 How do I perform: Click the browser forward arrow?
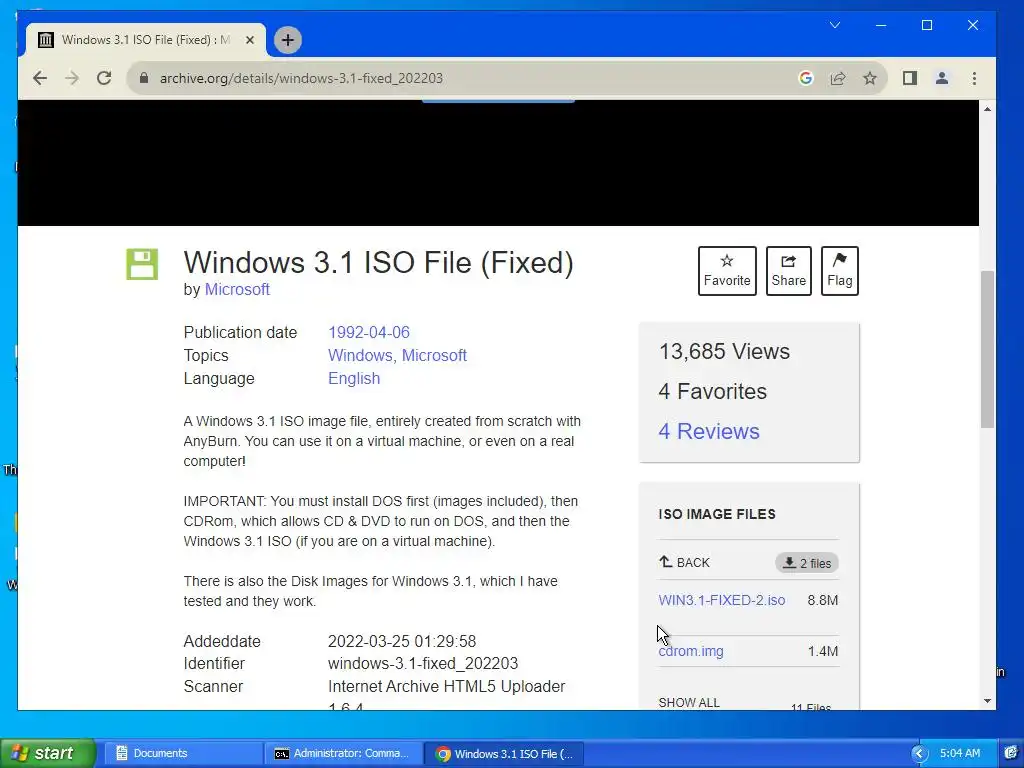click(72, 78)
